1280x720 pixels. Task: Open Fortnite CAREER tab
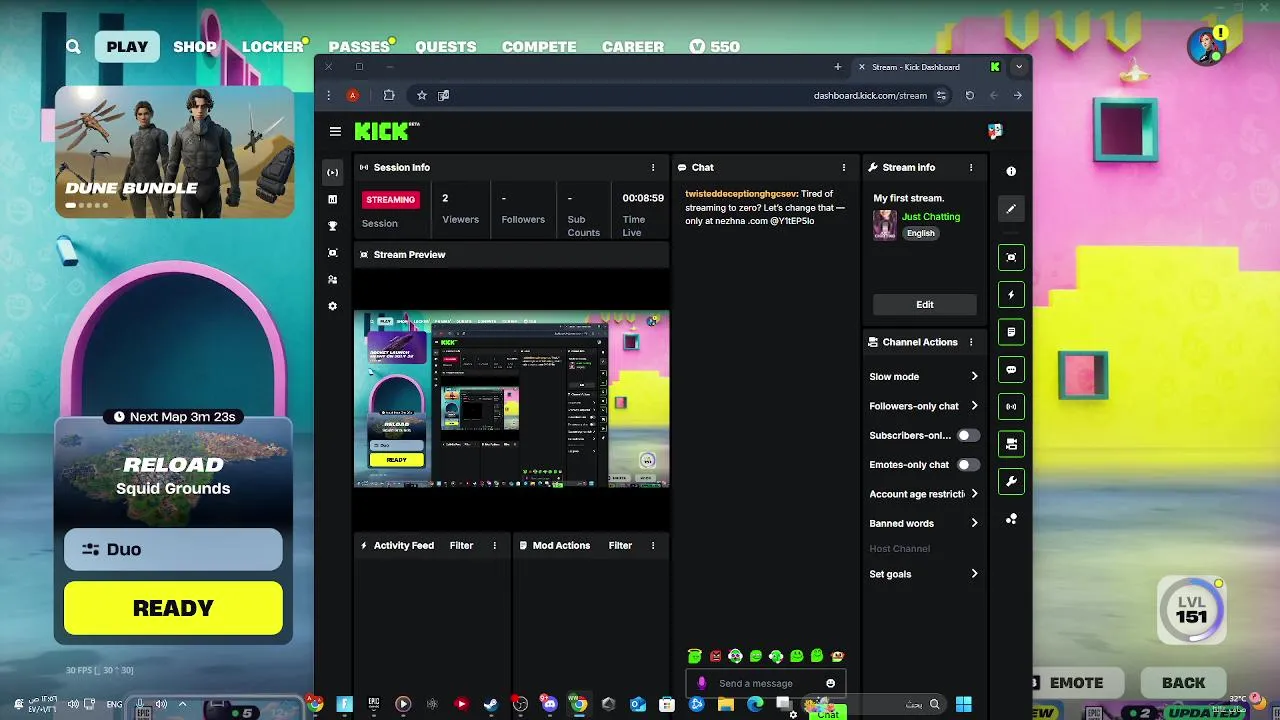click(633, 46)
